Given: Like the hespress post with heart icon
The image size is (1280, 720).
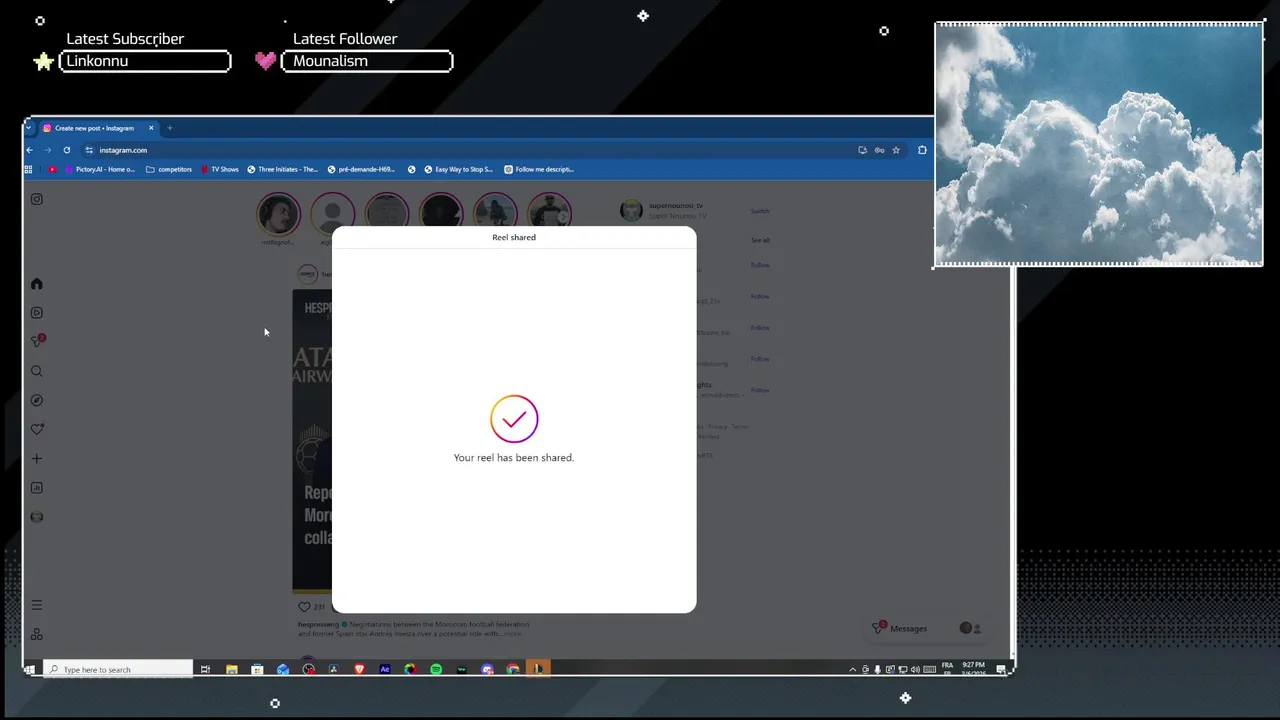Looking at the screenshot, I should [x=304, y=607].
